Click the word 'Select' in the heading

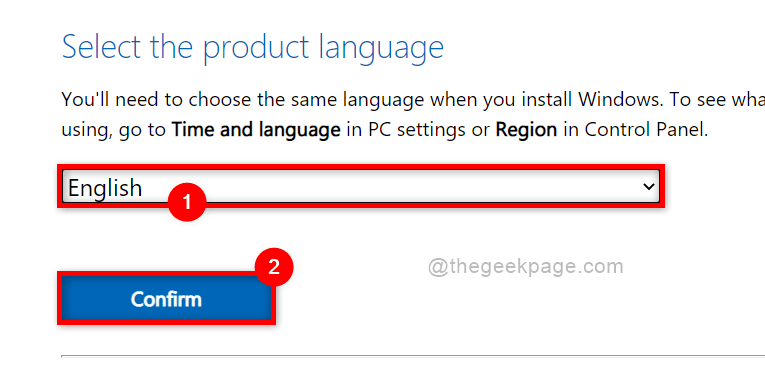pos(102,47)
